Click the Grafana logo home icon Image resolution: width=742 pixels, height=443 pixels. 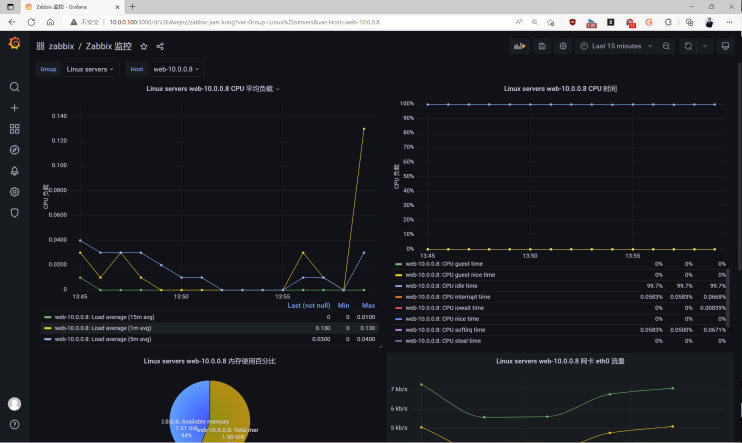click(15, 44)
